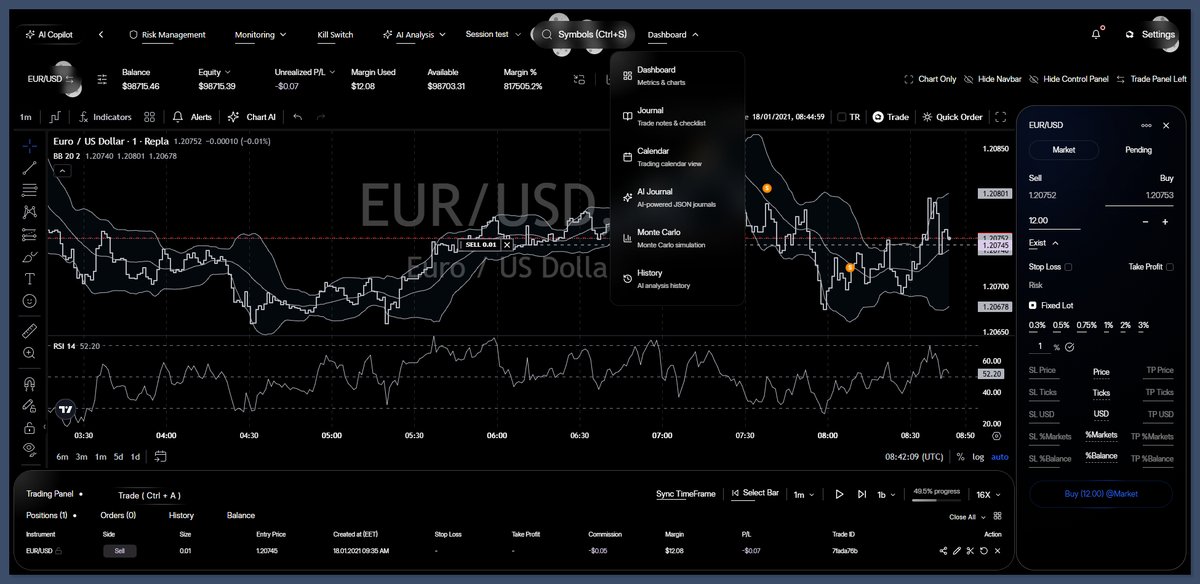Select the long position projection tool

(30, 234)
